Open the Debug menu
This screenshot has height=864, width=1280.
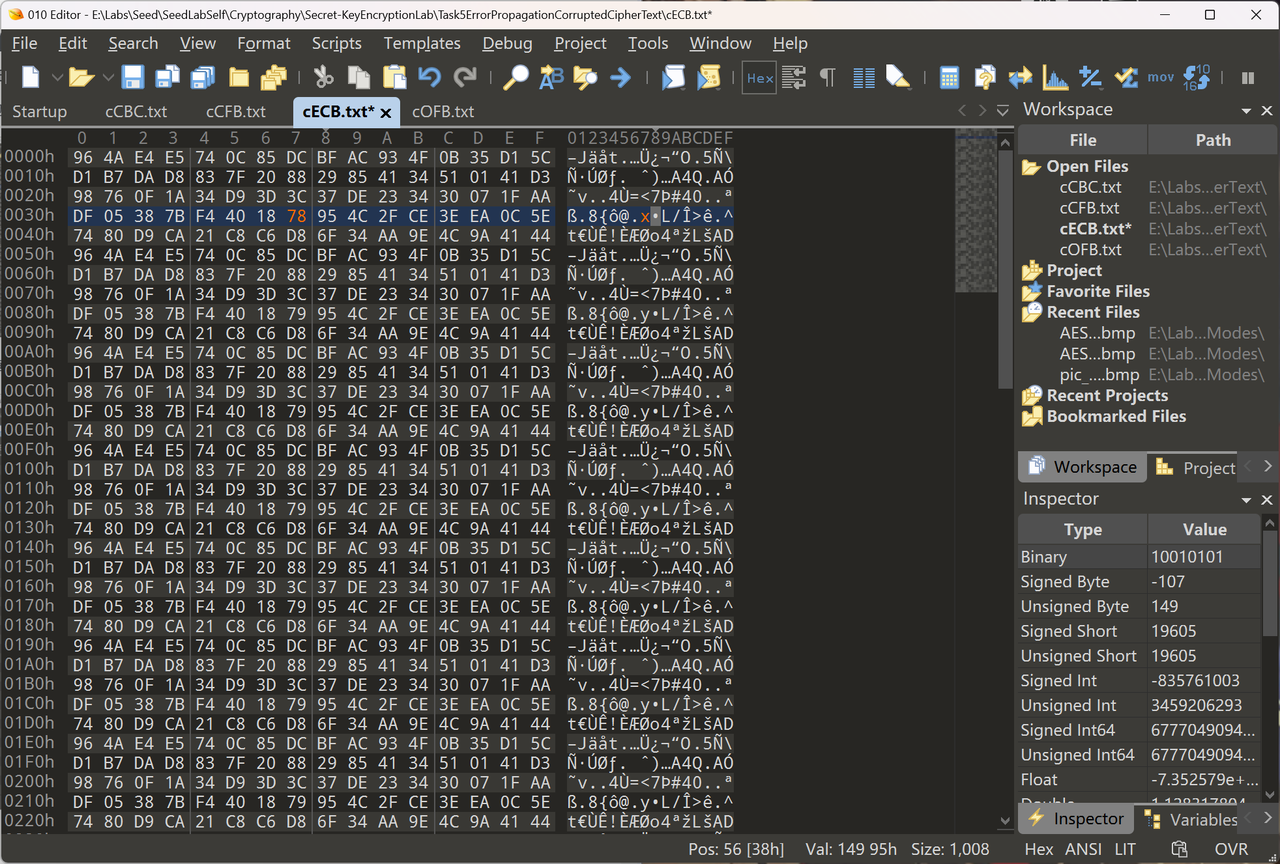[x=507, y=43]
